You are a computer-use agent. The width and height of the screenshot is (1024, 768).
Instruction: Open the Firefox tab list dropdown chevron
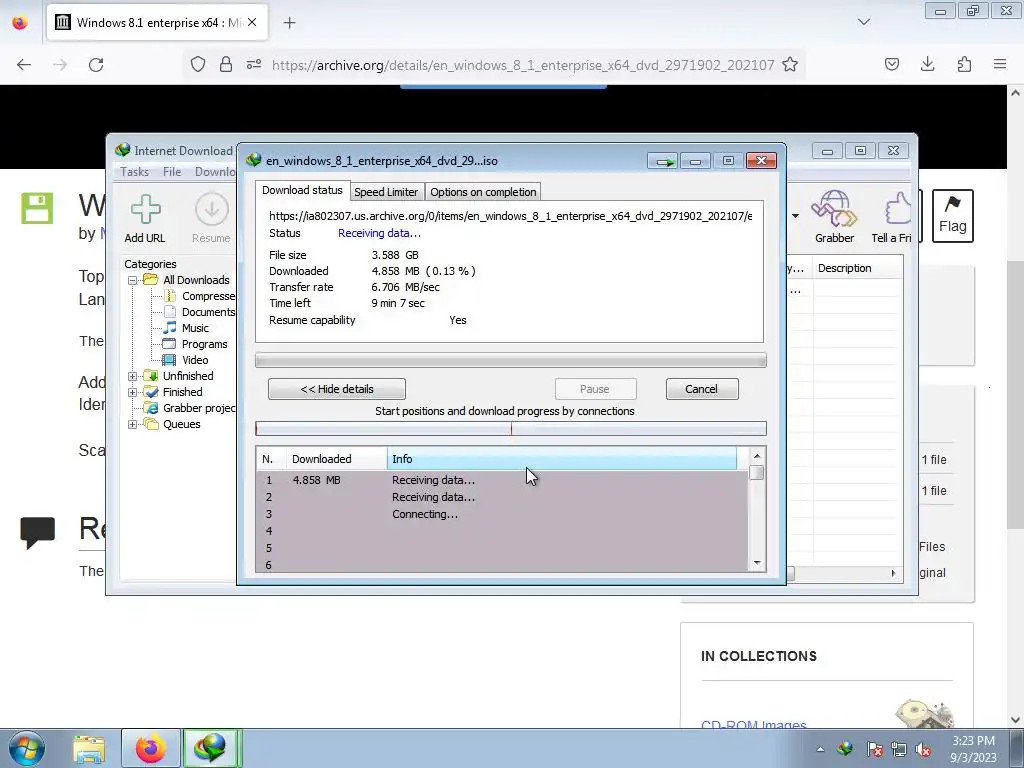(x=863, y=22)
